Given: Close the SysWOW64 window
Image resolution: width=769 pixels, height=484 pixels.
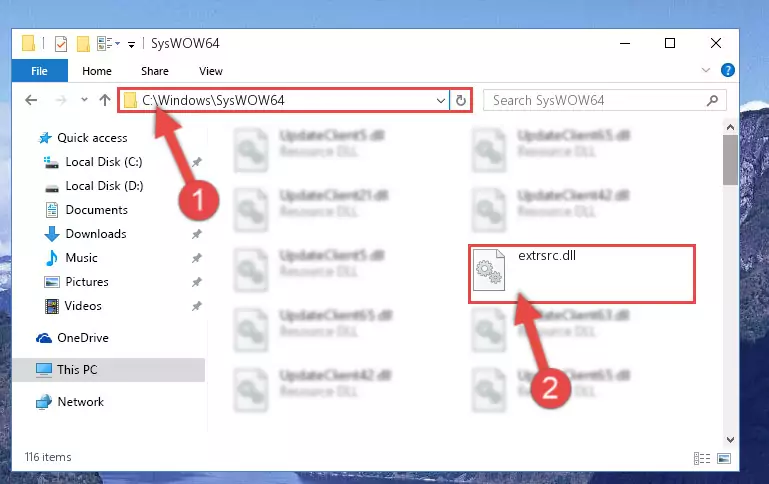Looking at the screenshot, I should pyautogui.click(x=716, y=43).
